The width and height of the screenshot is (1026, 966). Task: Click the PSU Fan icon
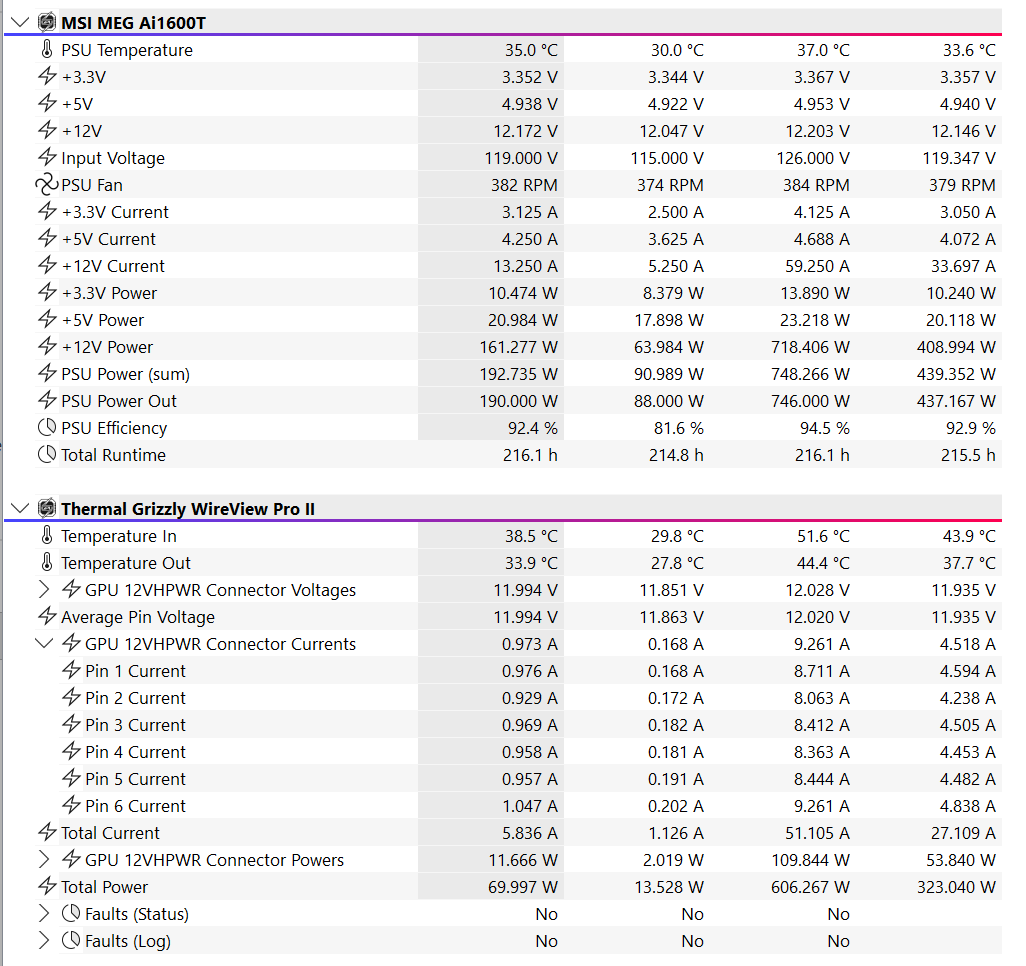(x=47, y=185)
